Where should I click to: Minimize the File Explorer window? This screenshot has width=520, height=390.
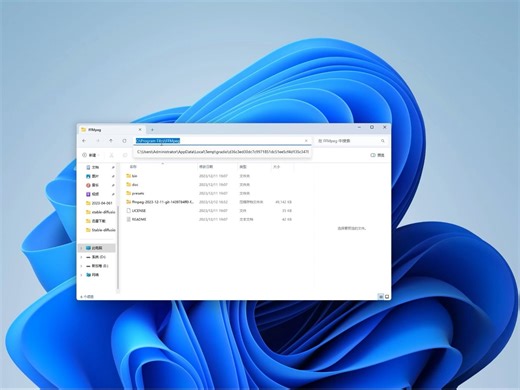[359, 127]
